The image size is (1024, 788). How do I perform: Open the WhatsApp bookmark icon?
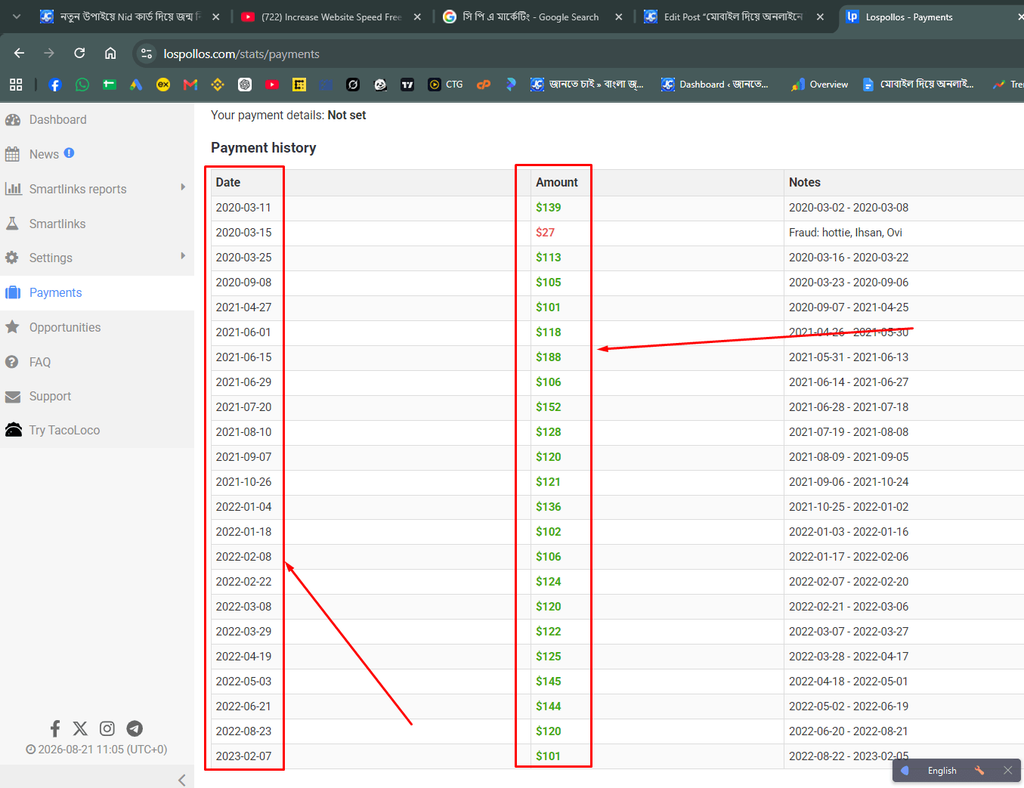point(82,85)
